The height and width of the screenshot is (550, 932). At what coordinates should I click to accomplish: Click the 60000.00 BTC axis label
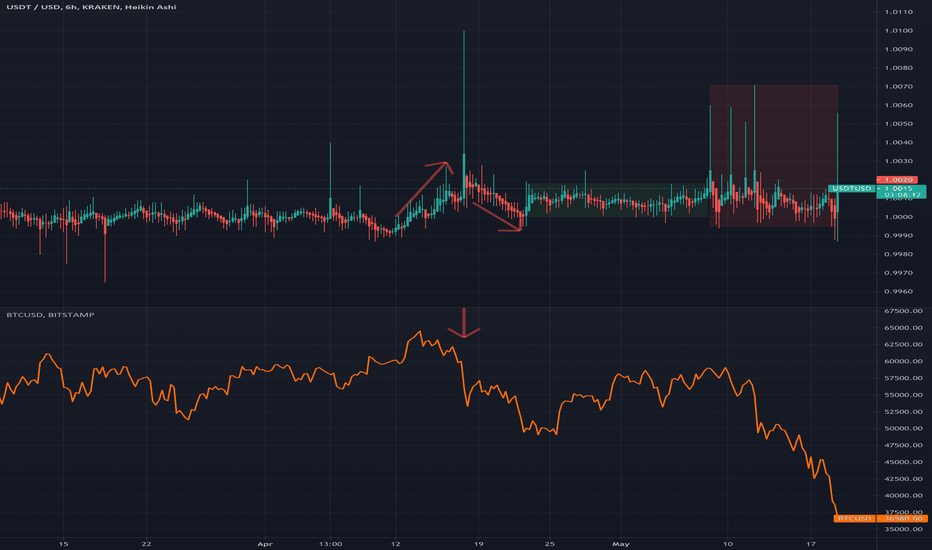[x=903, y=362]
